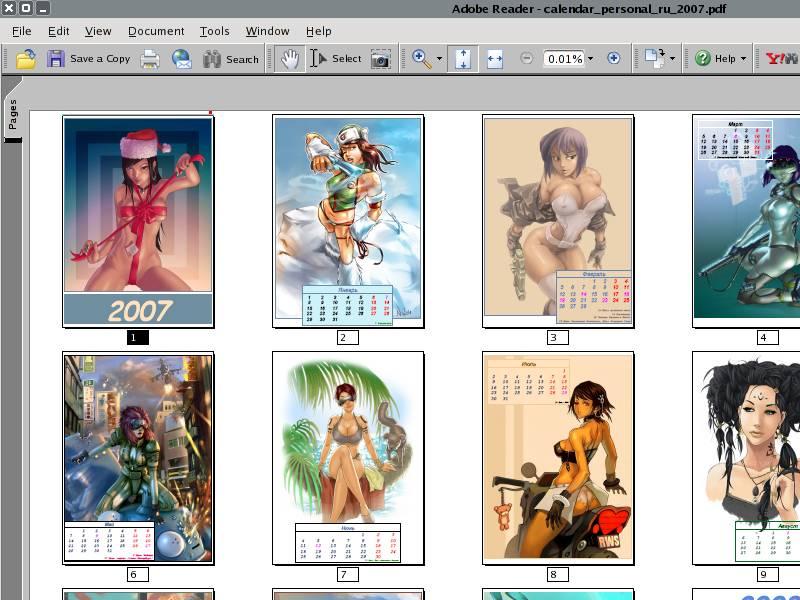This screenshot has height=600, width=800.
Task: Click the page number label 9
Action: pos(768,574)
